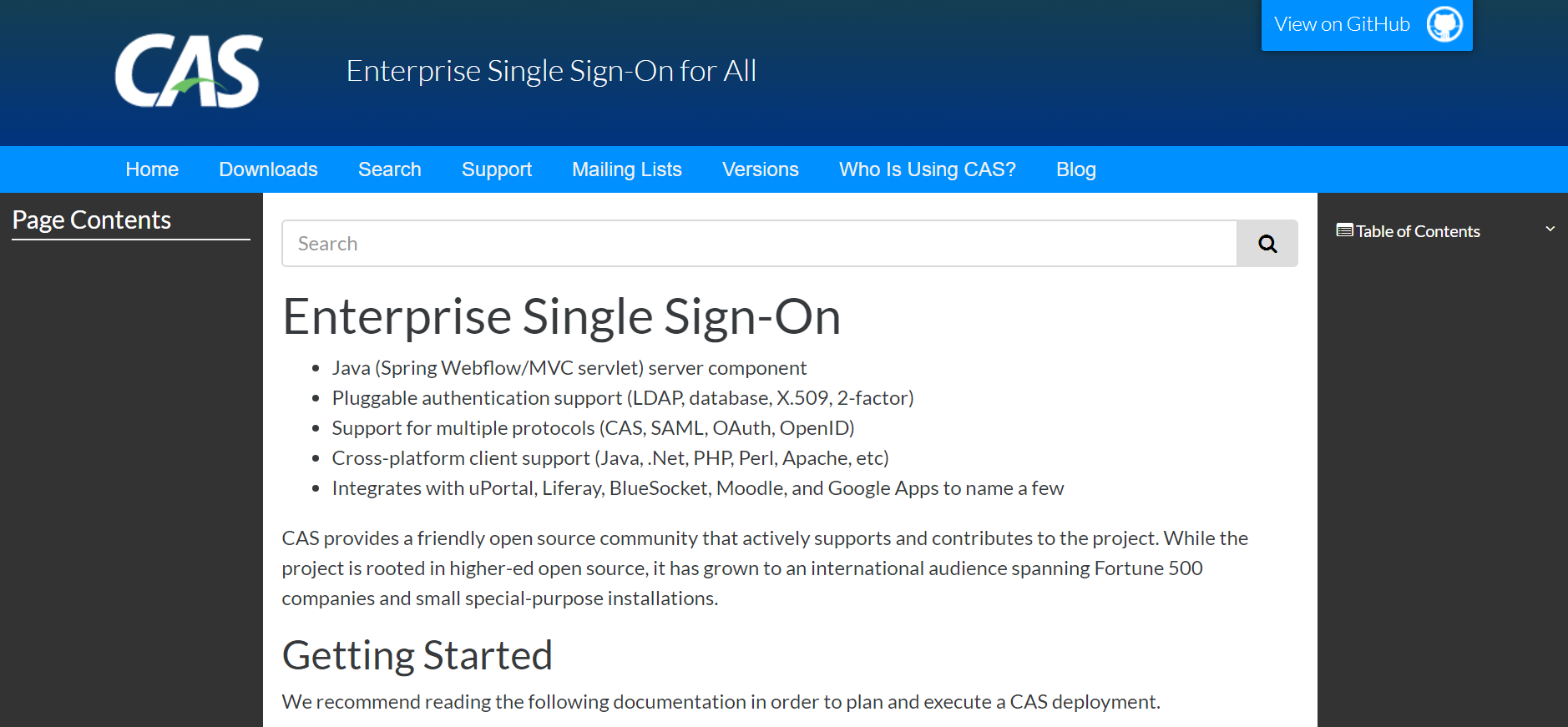Click the CAS logo
The height and width of the screenshot is (727, 1568).
pos(190,71)
